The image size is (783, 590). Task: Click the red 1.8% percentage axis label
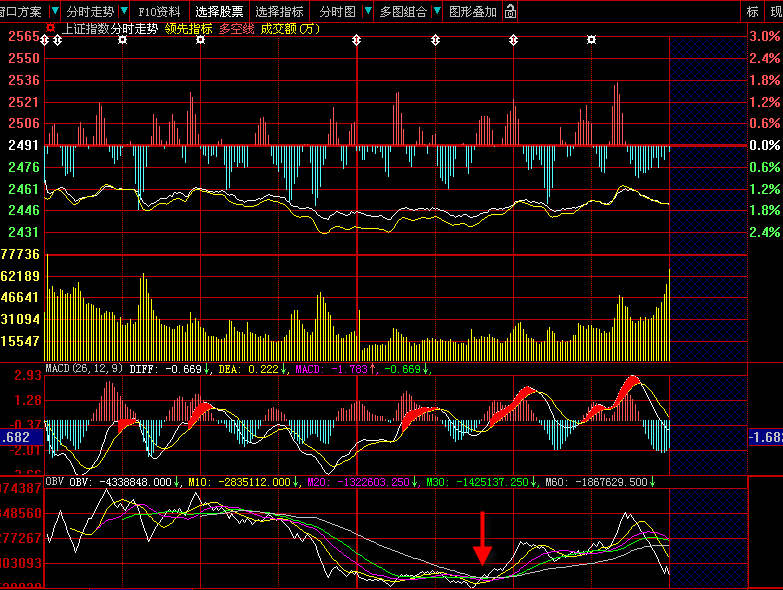[x=764, y=80]
